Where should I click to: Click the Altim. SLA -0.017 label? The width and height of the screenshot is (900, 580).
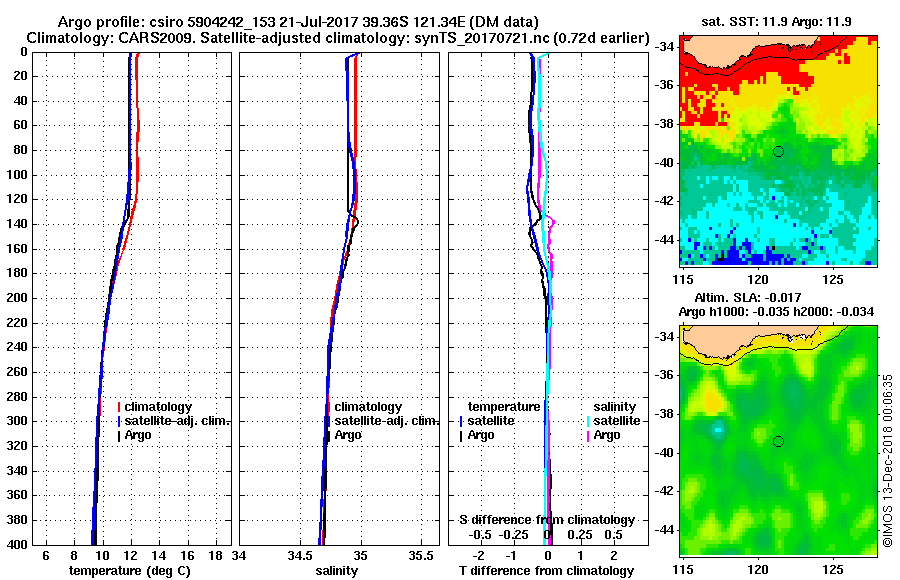pyautogui.click(x=748, y=297)
